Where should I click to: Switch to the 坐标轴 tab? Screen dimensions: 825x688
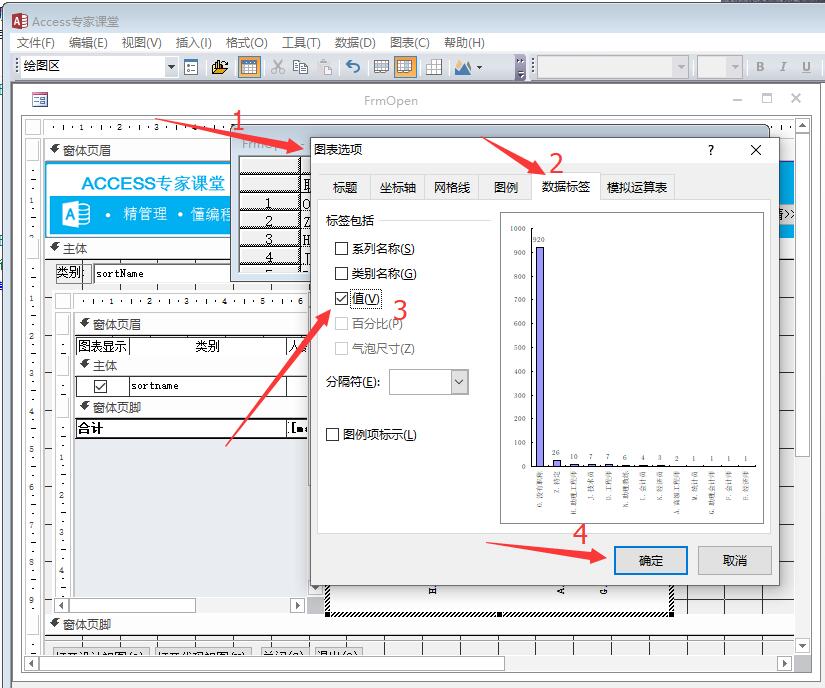[398, 187]
